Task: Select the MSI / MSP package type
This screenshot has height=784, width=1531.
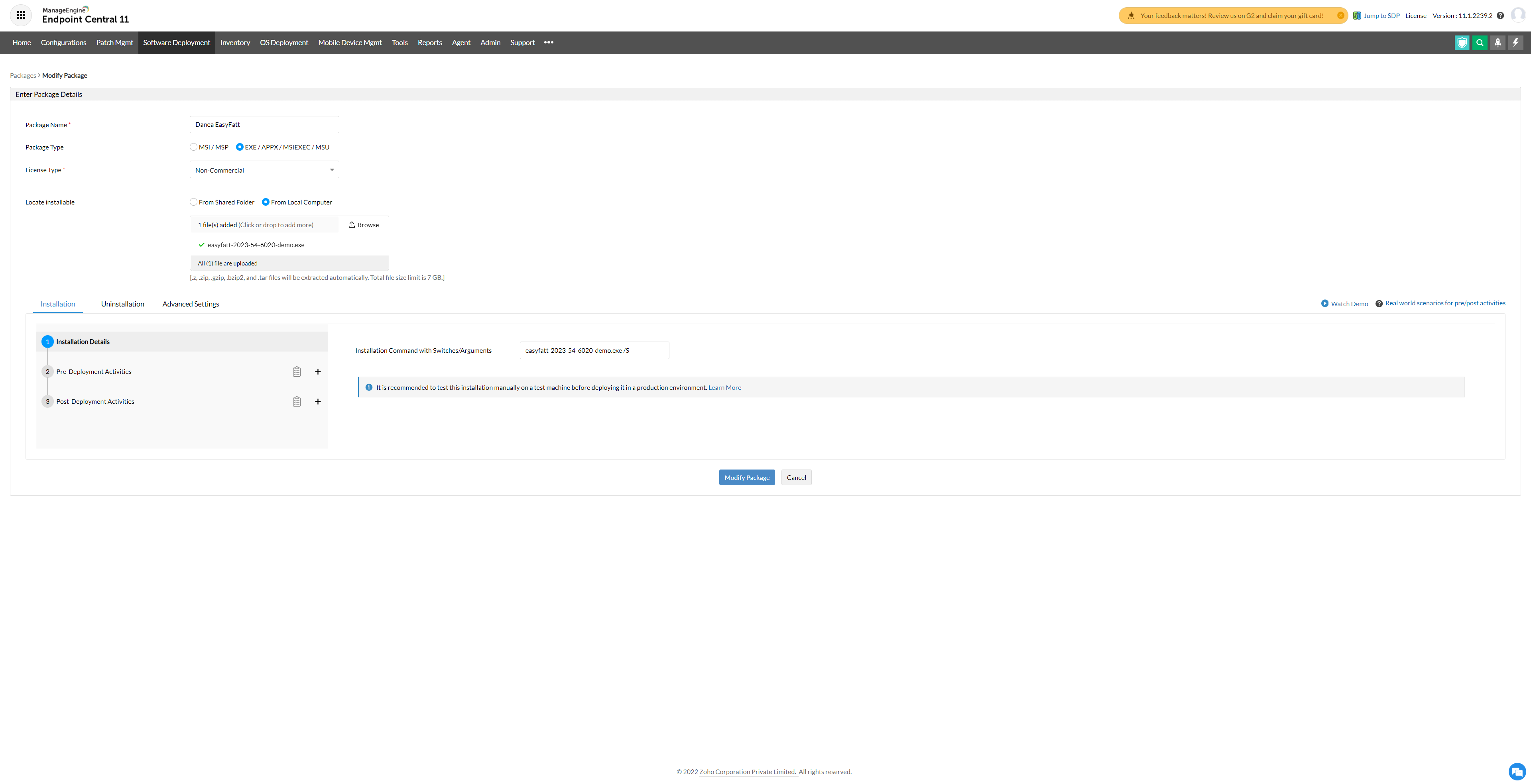Action: (194, 147)
